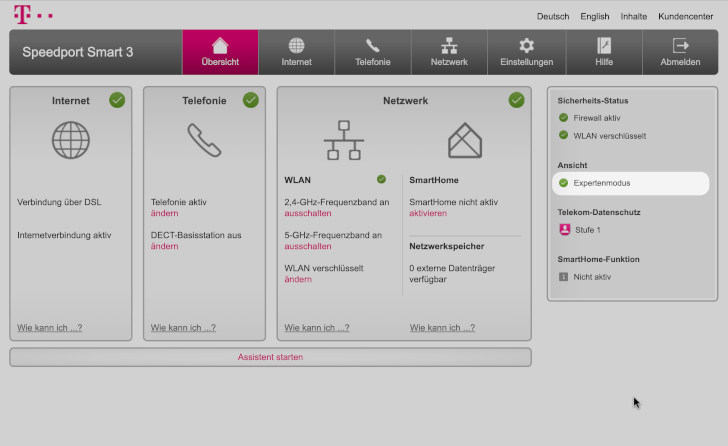Click the Netzwerk card heading
Screen dimensions: 728x446
tap(405, 101)
